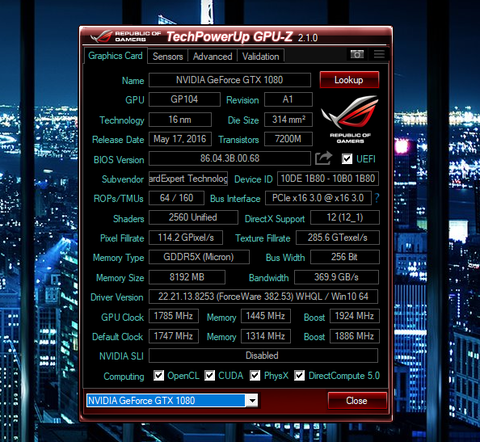Click the Subvendor field
Screen dimensions: 480x442
[x=188, y=178]
